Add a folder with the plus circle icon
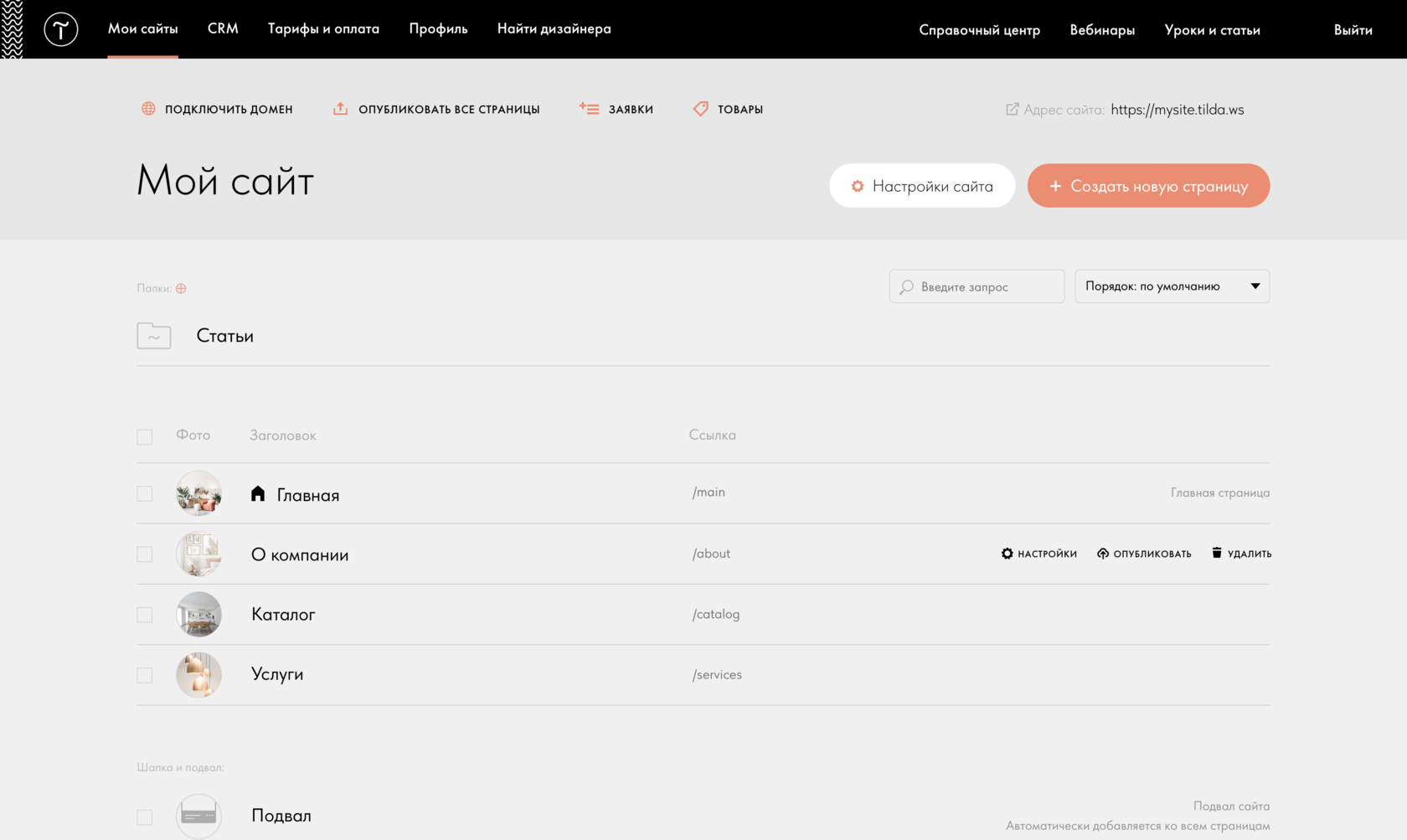Viewport: 1407px width, 840px height. coord(181,288)
